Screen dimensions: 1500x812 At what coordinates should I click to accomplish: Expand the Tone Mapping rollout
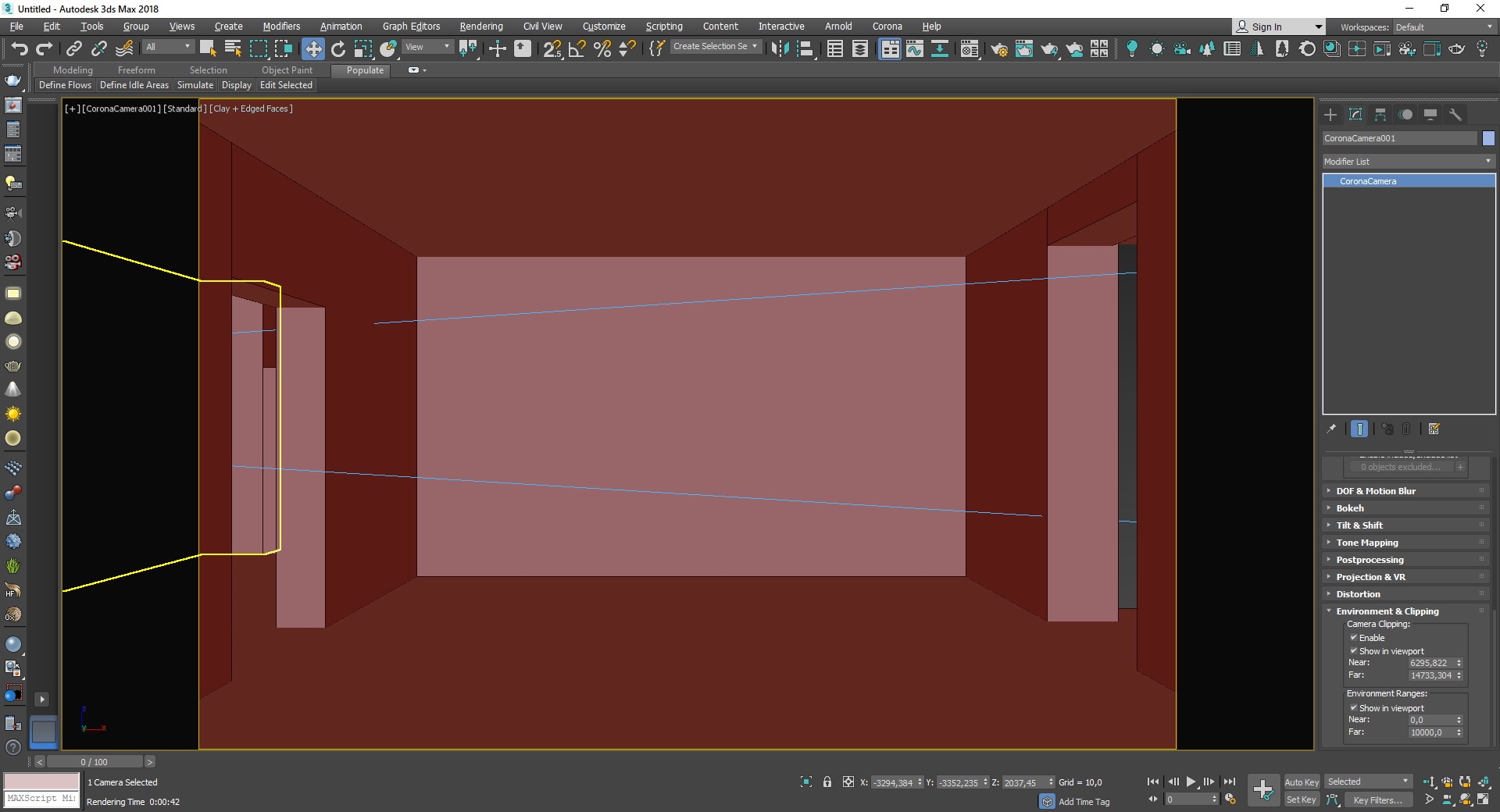[1407, 543]
